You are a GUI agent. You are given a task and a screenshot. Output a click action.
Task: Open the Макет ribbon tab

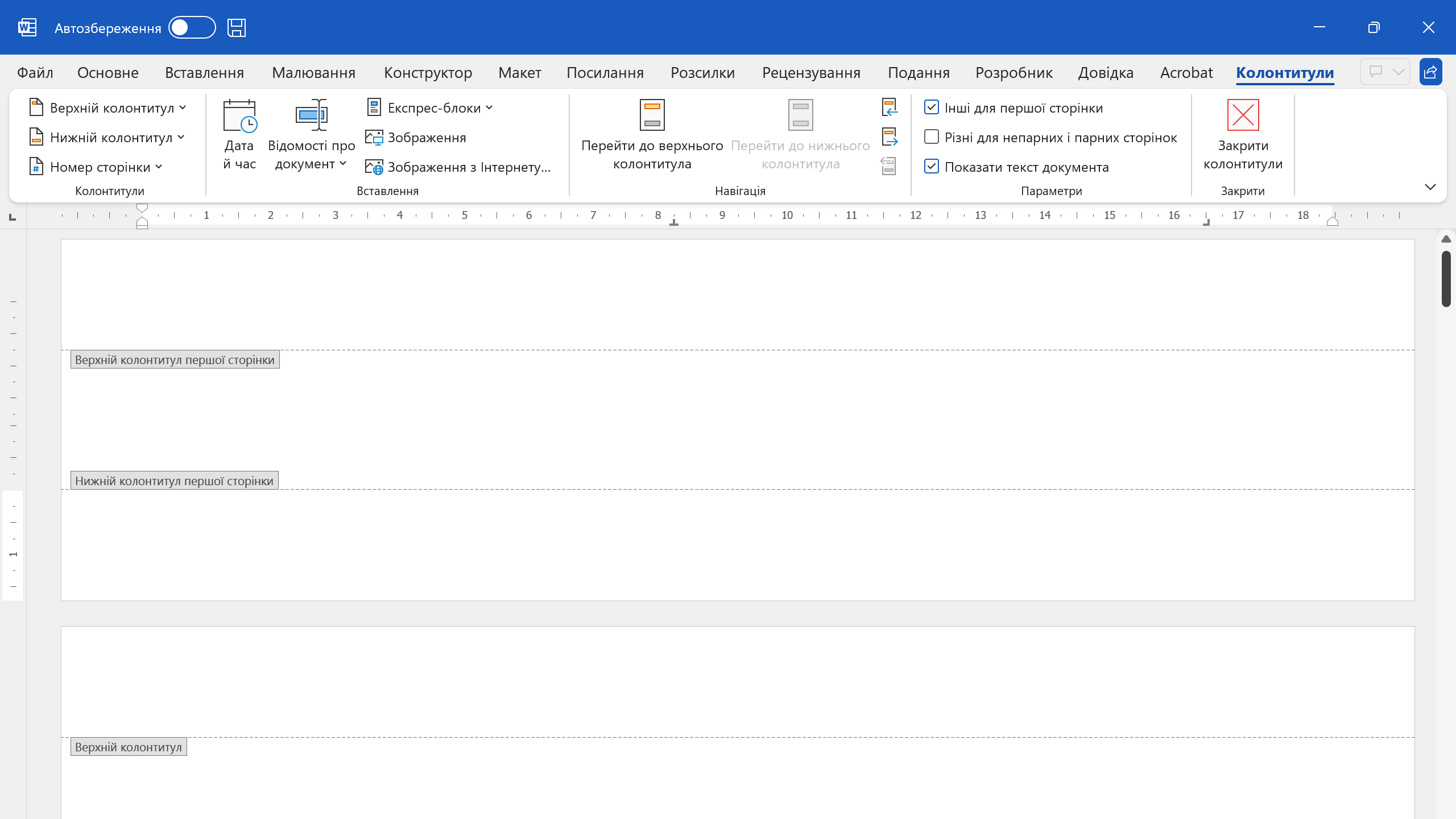[519, 73]
